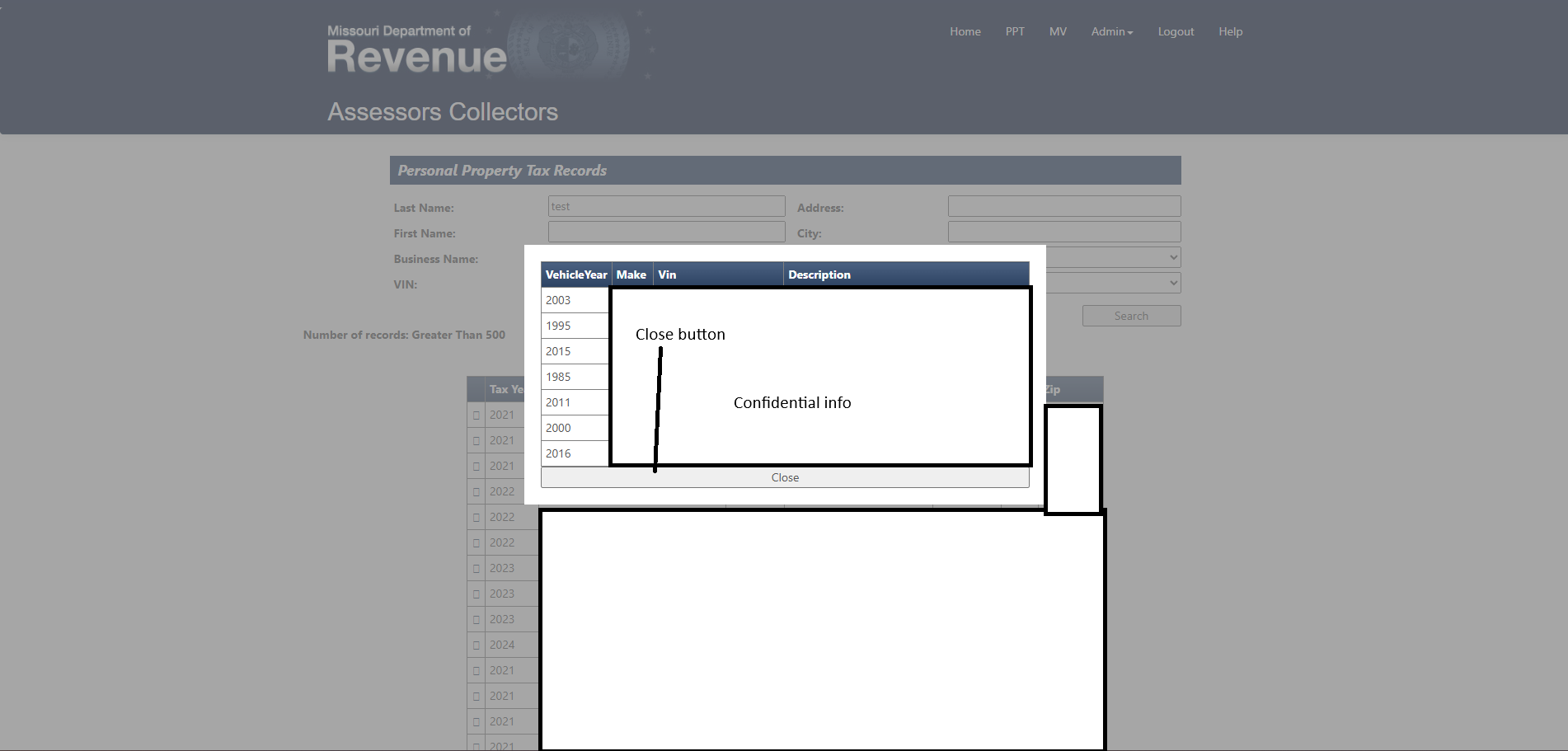This screenshot has width=1568, height=751.
Task: Click the Missouri Department of Revenue logo
Action: [x=417, y=49]
